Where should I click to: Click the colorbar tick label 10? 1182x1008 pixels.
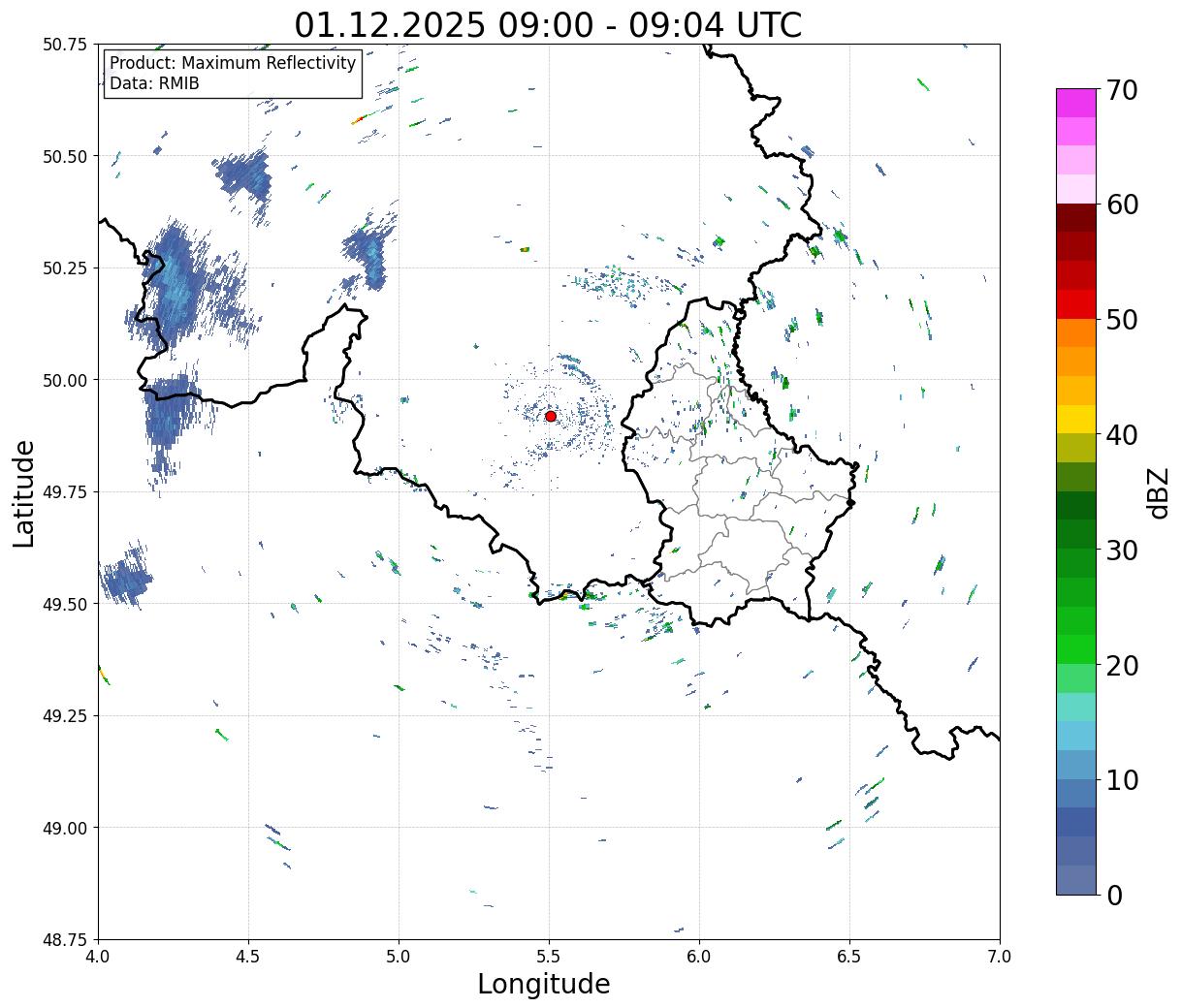pyautogui.click(x=1122, y=780)
